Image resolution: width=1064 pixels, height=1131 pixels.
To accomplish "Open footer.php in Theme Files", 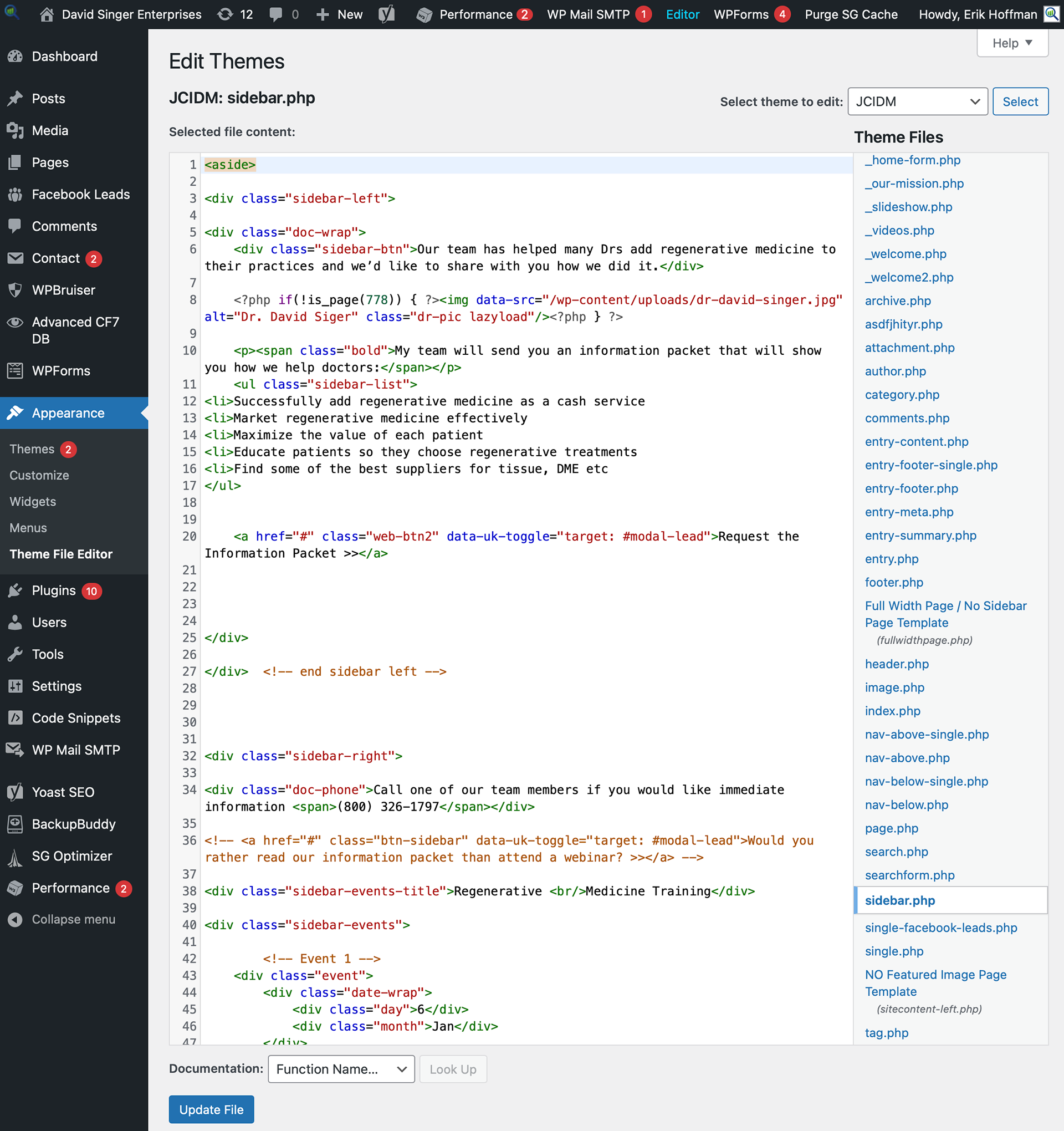I will point(894,583).
